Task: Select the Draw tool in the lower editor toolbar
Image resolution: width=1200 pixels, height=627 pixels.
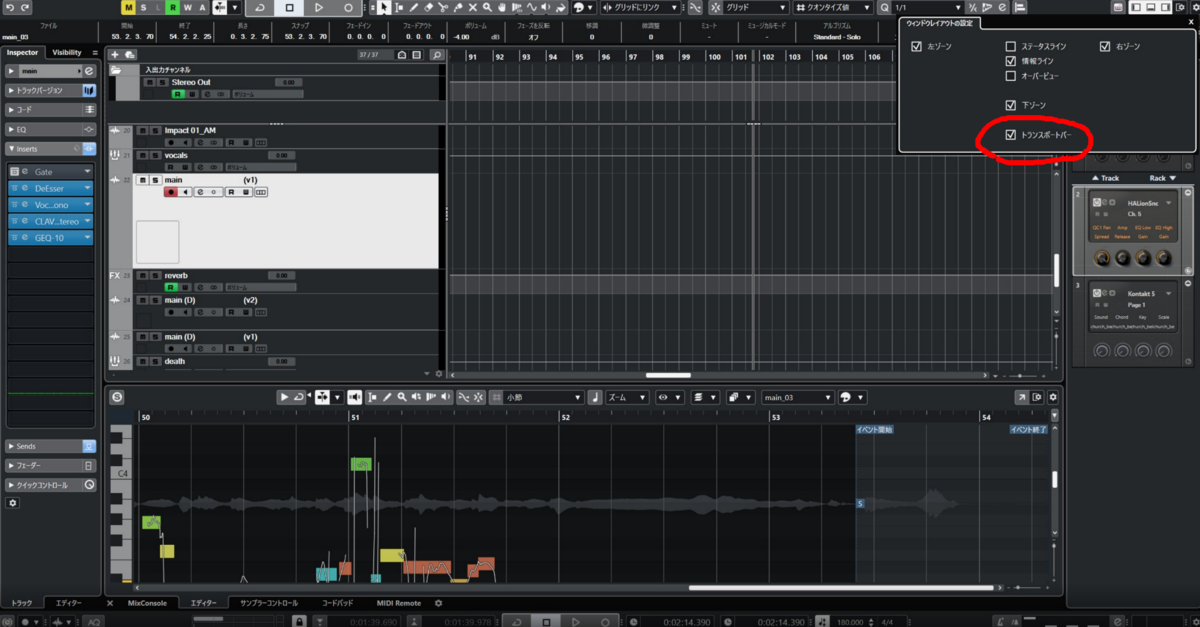Action: [387, 396]
